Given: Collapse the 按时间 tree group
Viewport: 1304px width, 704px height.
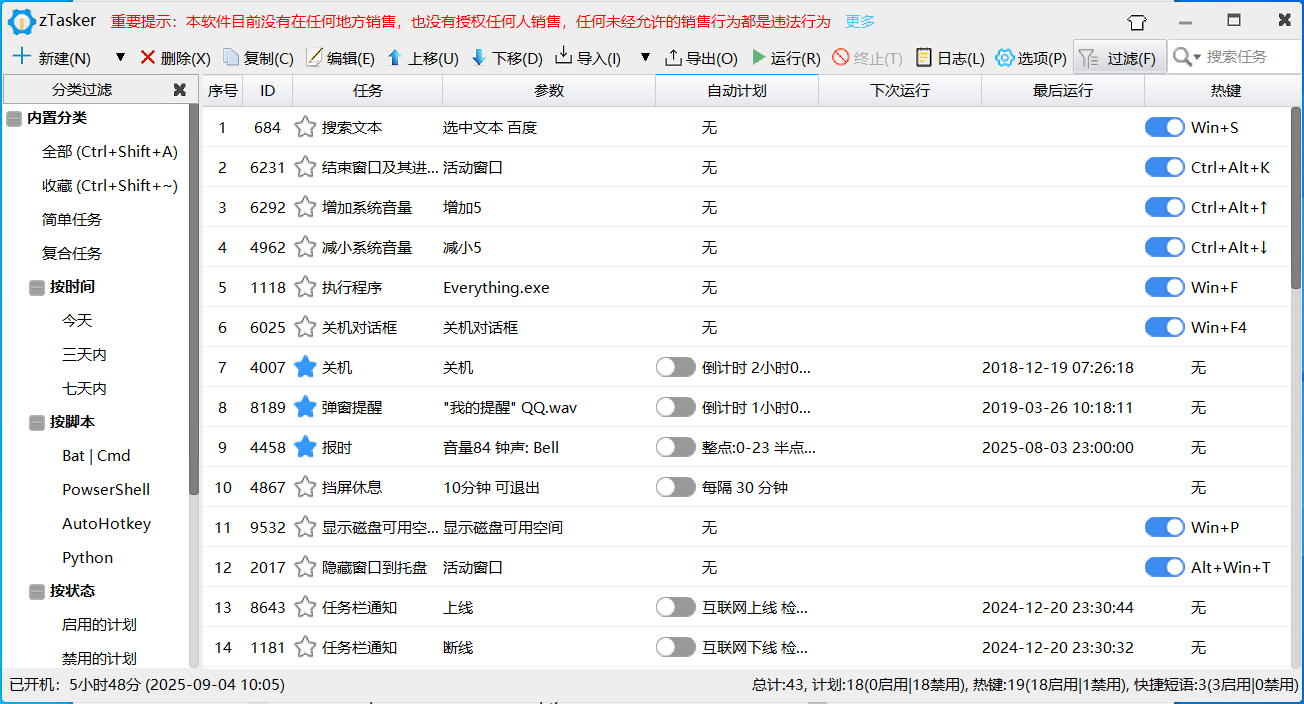Looking at the screenshot, I should coord(37,287).
